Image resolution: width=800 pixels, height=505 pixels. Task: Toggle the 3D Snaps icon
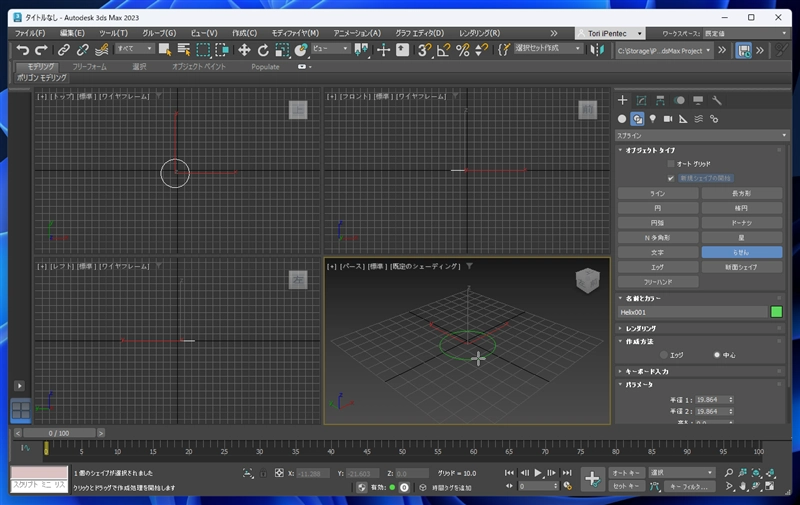pyautogui.click(x=424, y=49)
